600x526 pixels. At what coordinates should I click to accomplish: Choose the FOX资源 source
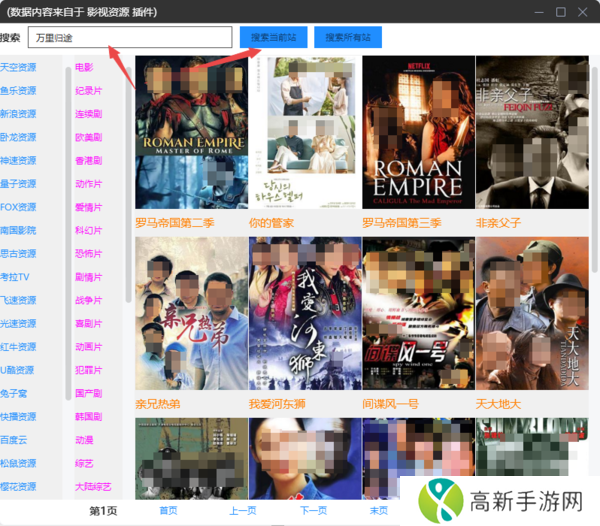click(18, 207)
